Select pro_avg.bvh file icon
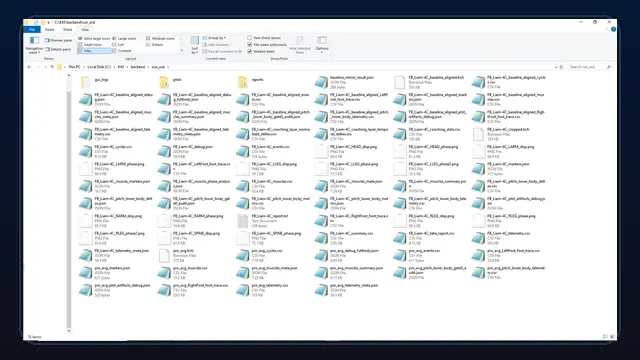Viewport: 640px width, 360px height. pyautogui.click(x=164, y=256)
